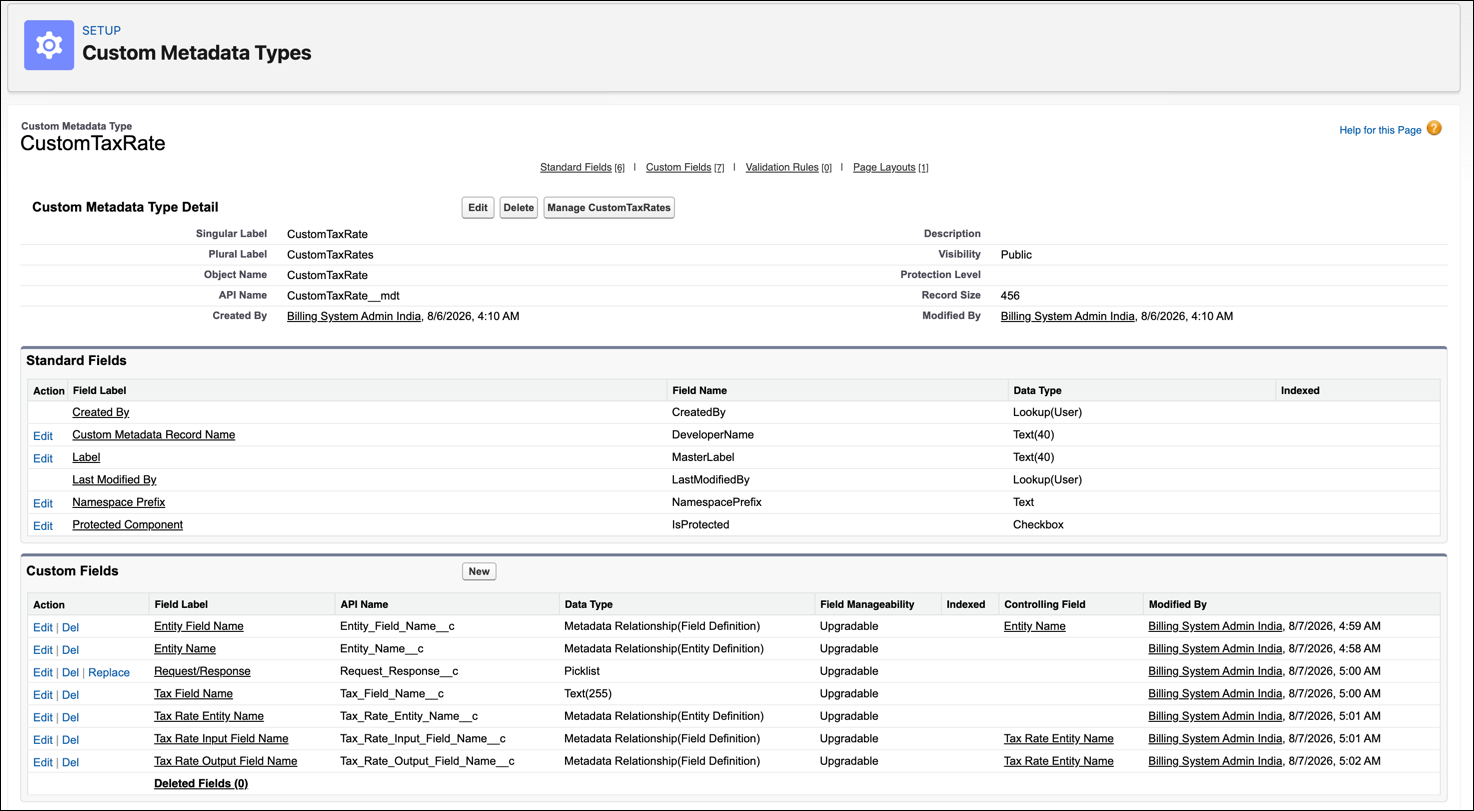
Task: Open the Created By standard field
Action: click(100, 412)
